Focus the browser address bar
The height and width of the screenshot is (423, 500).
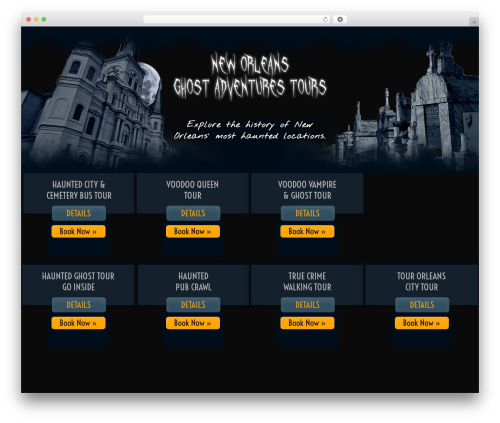click(237, 19)
